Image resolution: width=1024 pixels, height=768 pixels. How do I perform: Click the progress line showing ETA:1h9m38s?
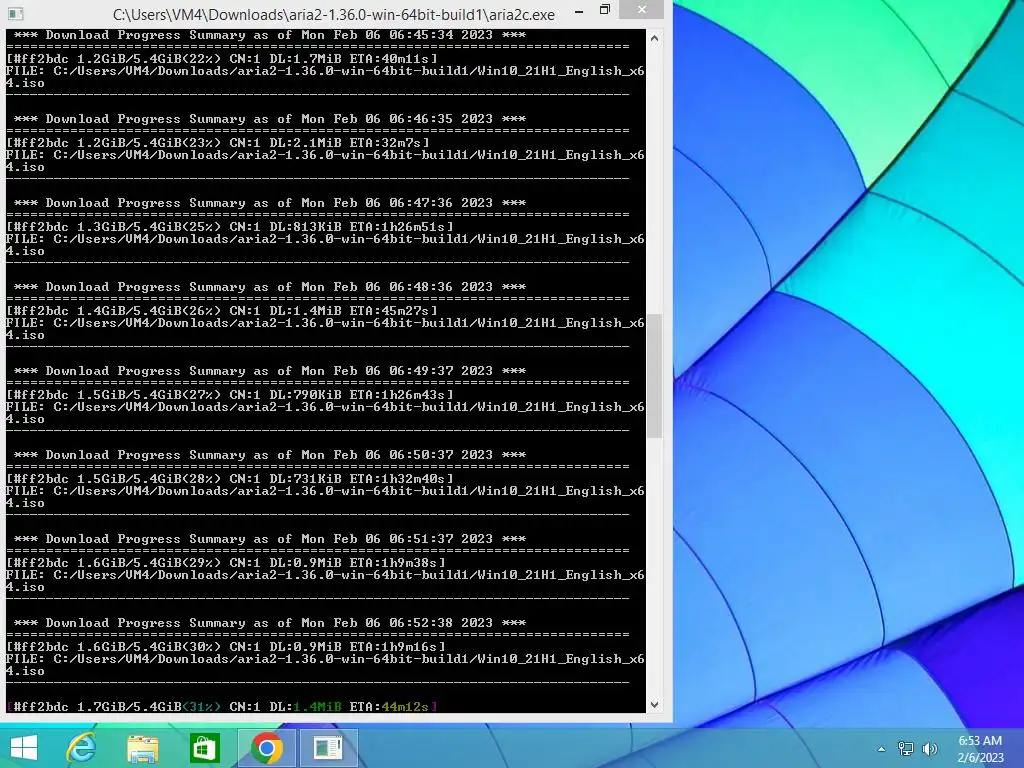coord(226,563)
